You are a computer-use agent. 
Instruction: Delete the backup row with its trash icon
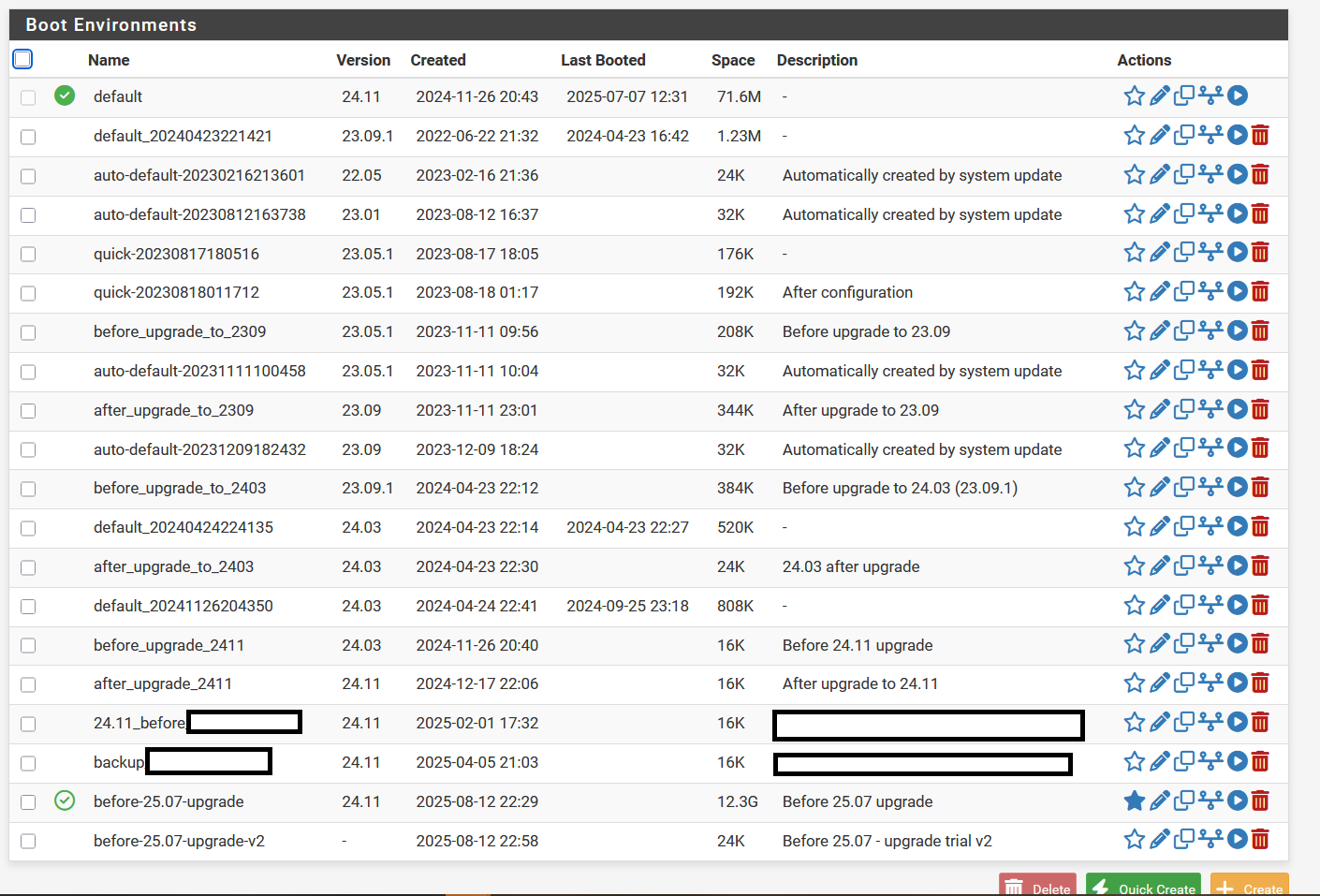coord(1260,762)
